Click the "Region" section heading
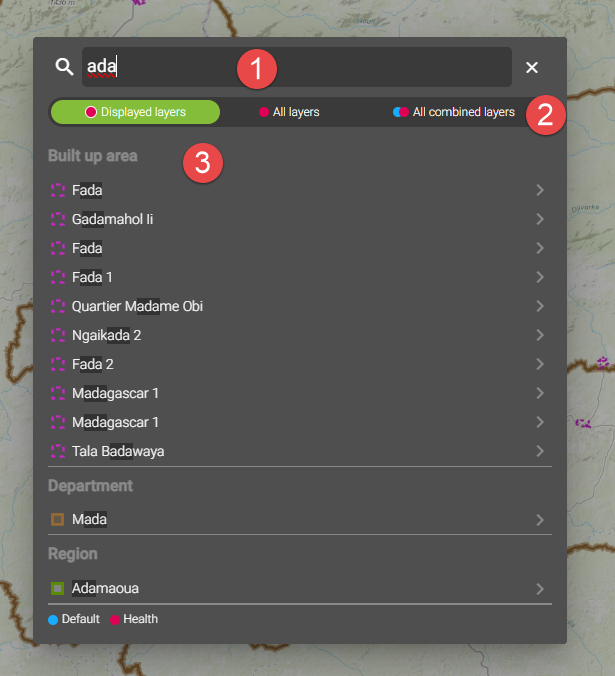Screen dimensions: 615x676 [x=73, y=554]
